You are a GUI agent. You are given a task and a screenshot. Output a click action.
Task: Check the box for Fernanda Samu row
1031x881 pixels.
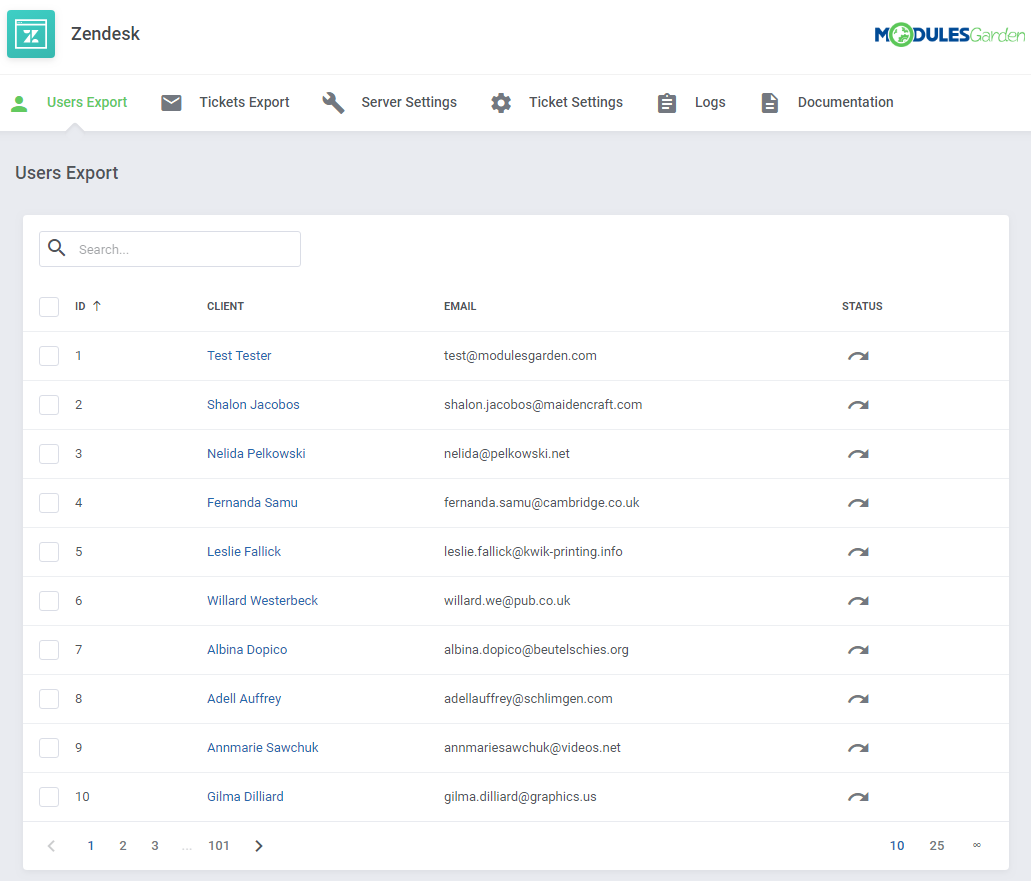(49, 502)
